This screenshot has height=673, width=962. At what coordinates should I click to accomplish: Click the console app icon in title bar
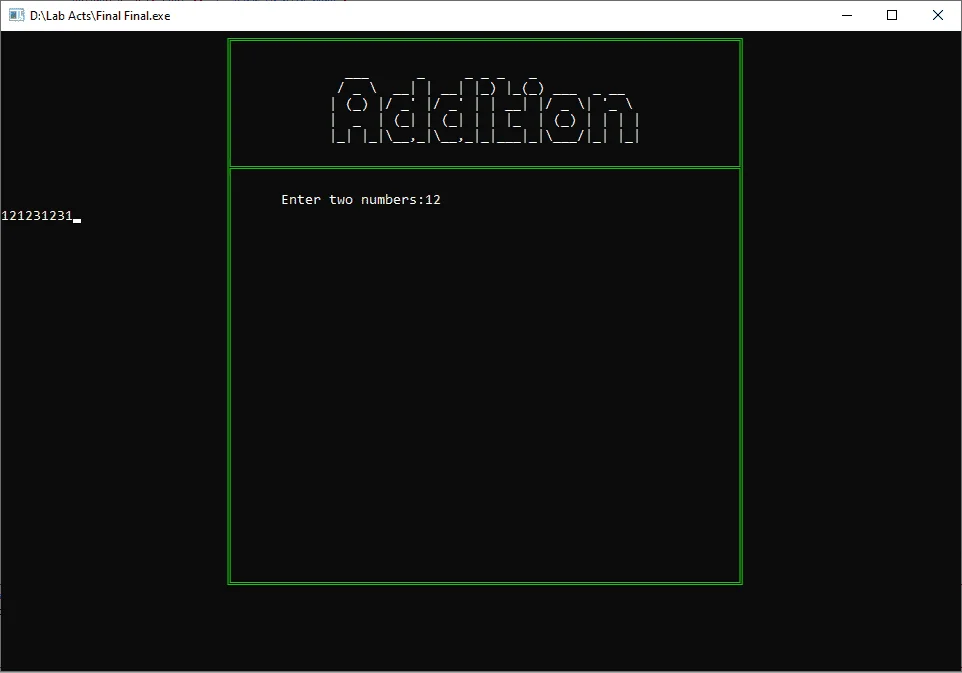click(x=17, y=15)
